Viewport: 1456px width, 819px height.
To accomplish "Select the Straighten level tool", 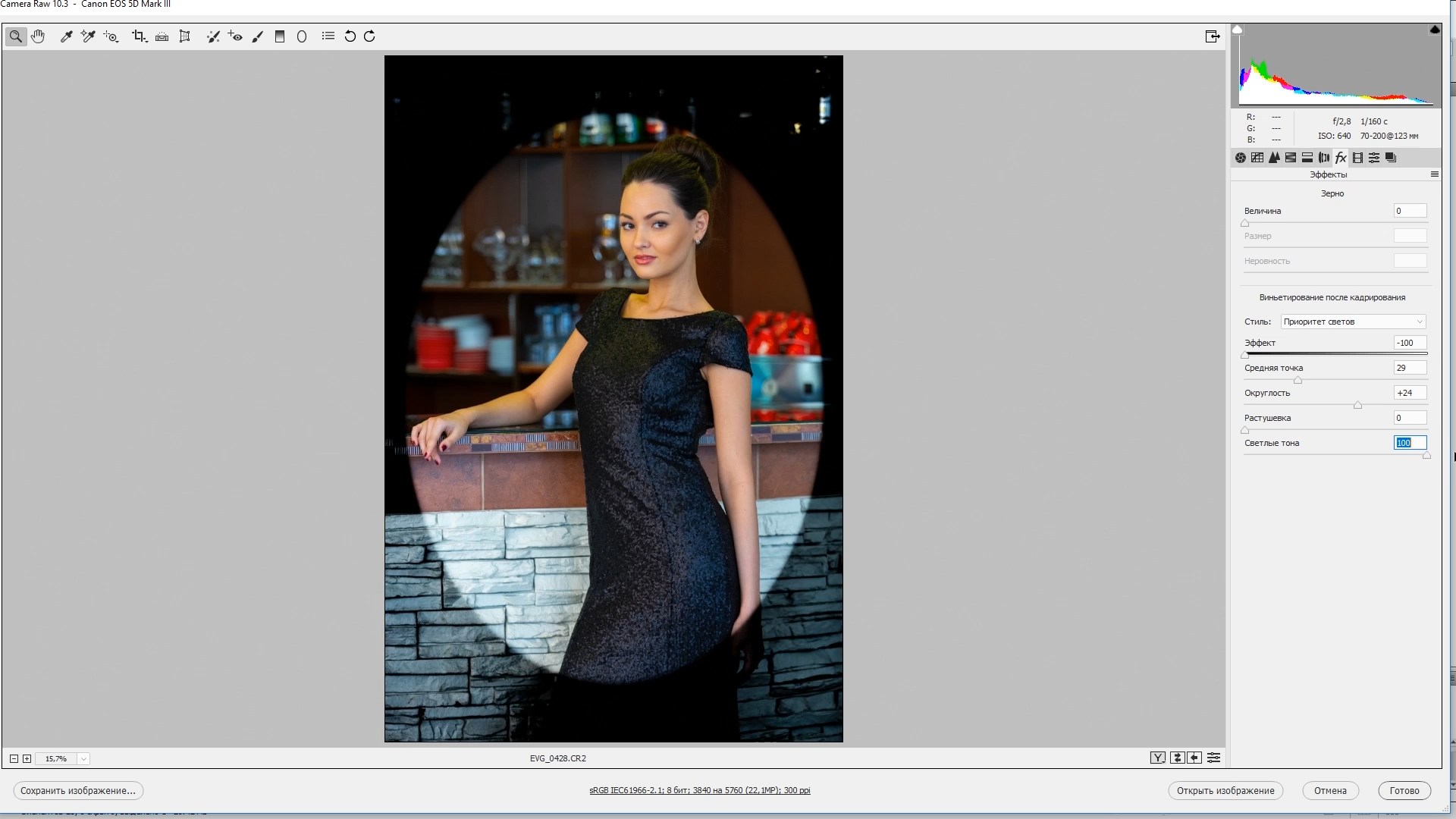I will (162, 36).
